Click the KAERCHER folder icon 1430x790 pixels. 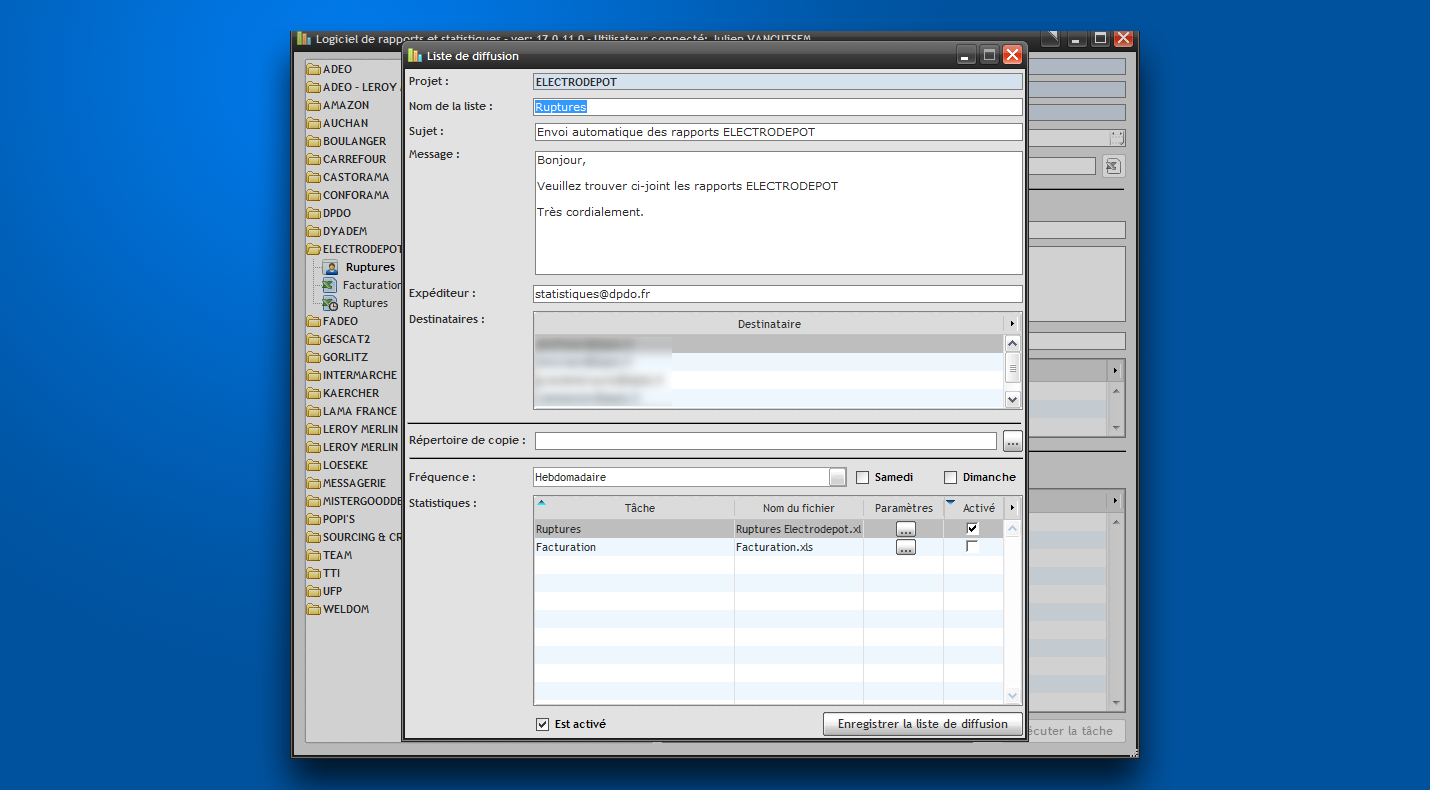pos(314,393)
